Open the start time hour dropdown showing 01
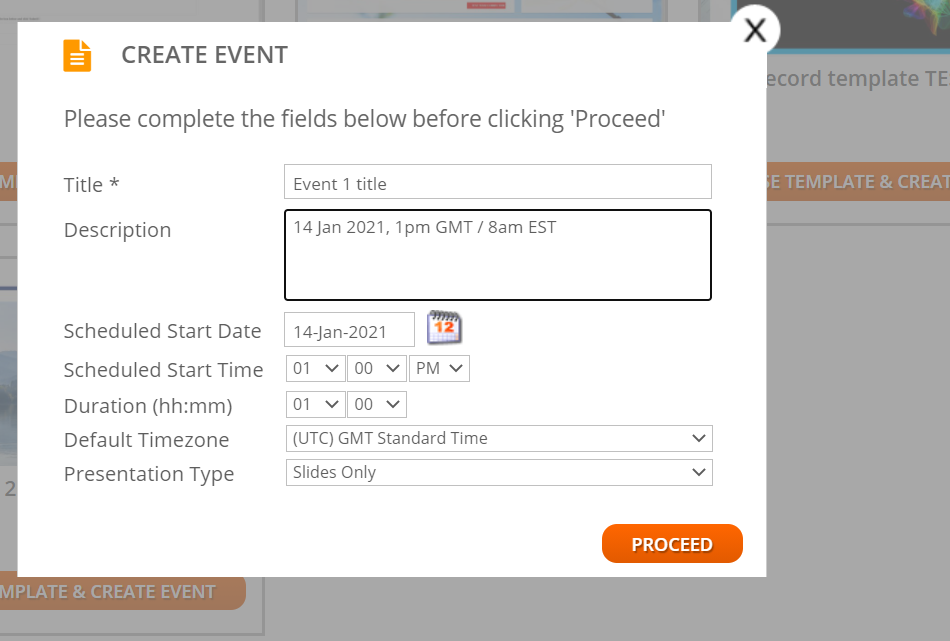950x641 pixels. (315, 368)
